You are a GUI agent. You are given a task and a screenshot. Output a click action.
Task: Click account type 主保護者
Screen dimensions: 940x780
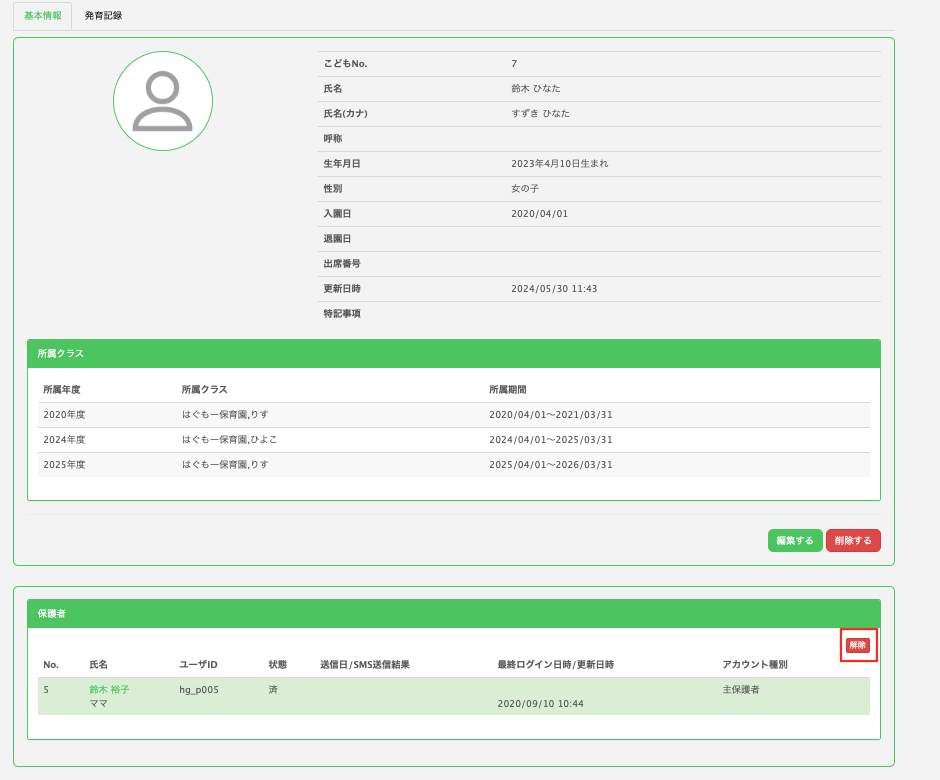(741, 689)
